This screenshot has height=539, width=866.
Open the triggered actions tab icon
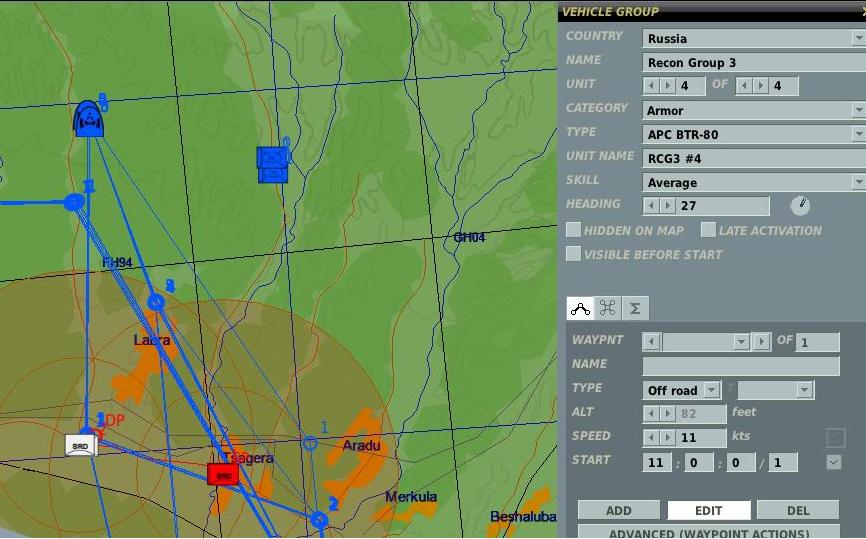pyautogui.click(x=607, y=308)
